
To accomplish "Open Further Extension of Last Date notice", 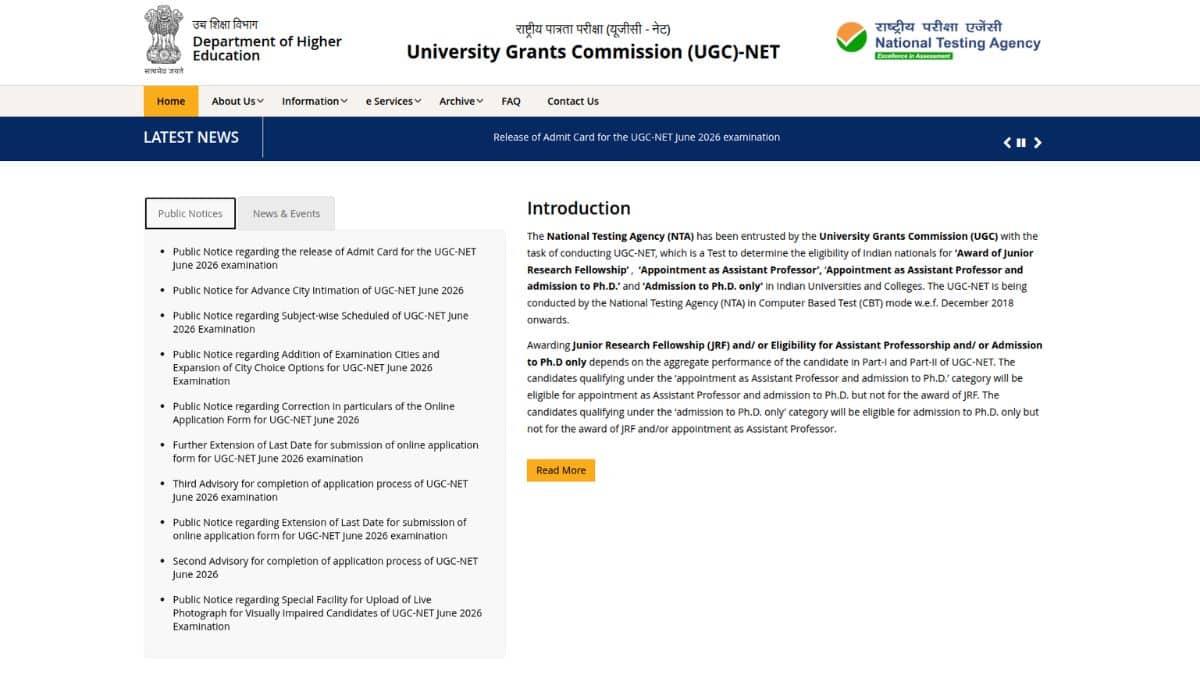I will pos(325,452).
